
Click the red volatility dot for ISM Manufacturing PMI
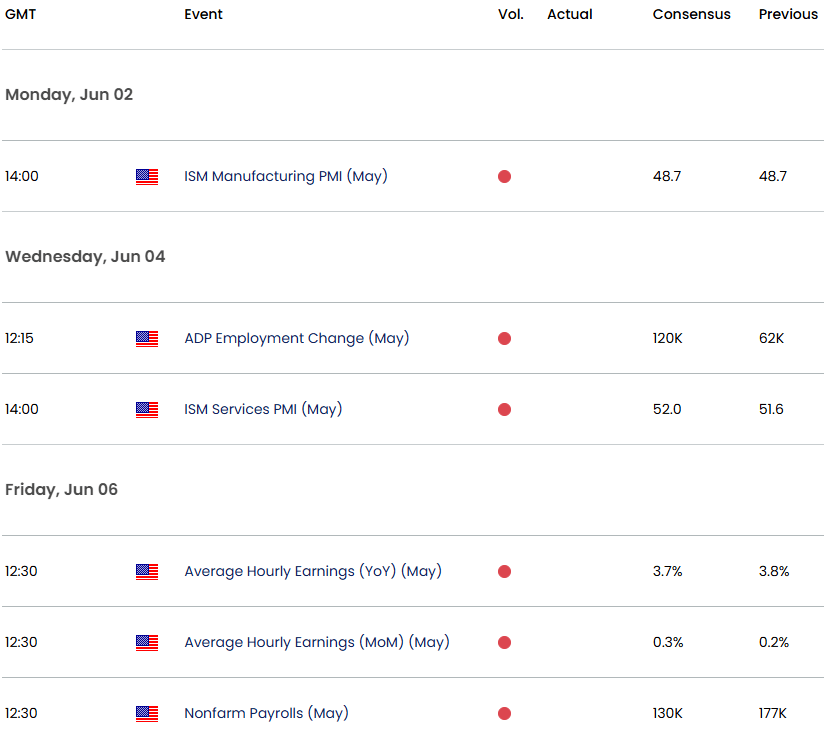[504, 176]
